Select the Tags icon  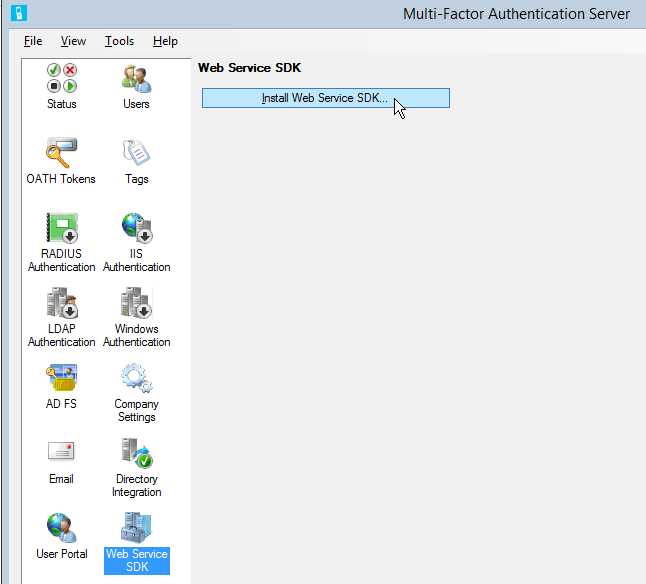(x=136, y=152)
